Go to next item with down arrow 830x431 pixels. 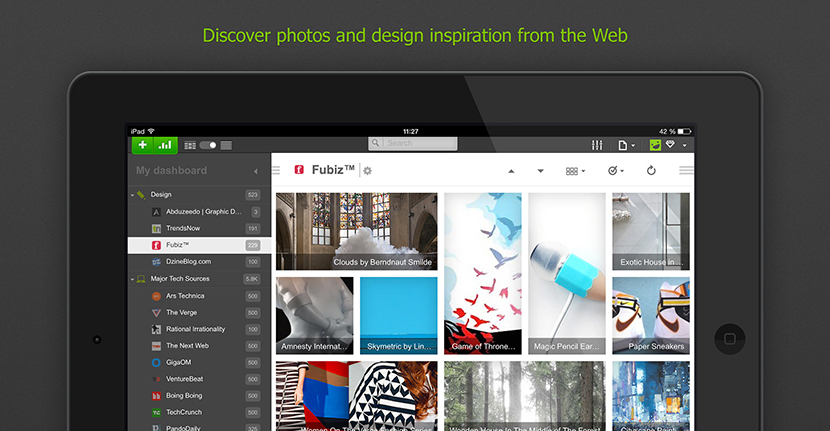click(x=540, y=171)
